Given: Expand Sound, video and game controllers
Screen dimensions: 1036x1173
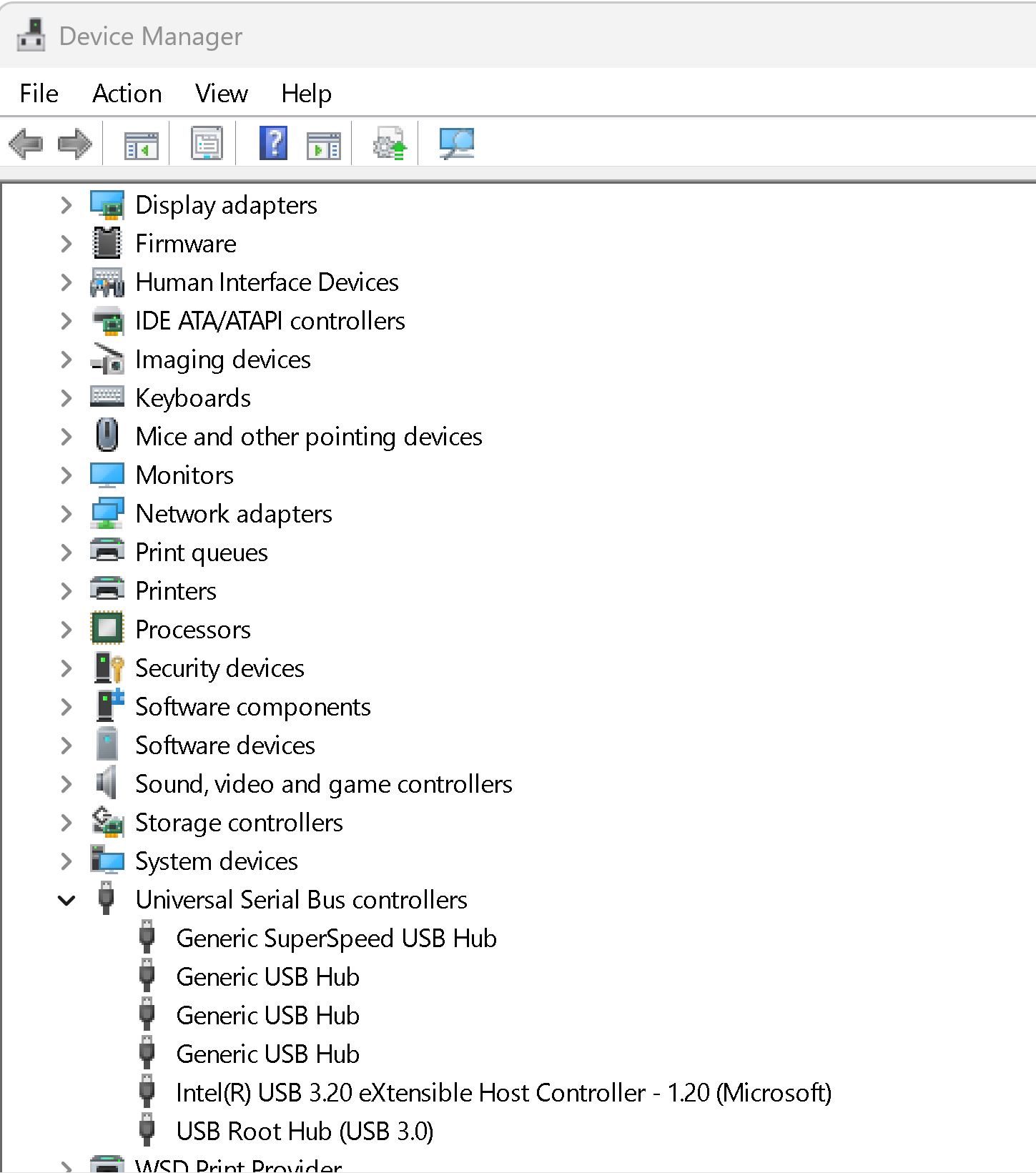Looking at the screenshot, I should pyautogui.click(x=66, y=784).
